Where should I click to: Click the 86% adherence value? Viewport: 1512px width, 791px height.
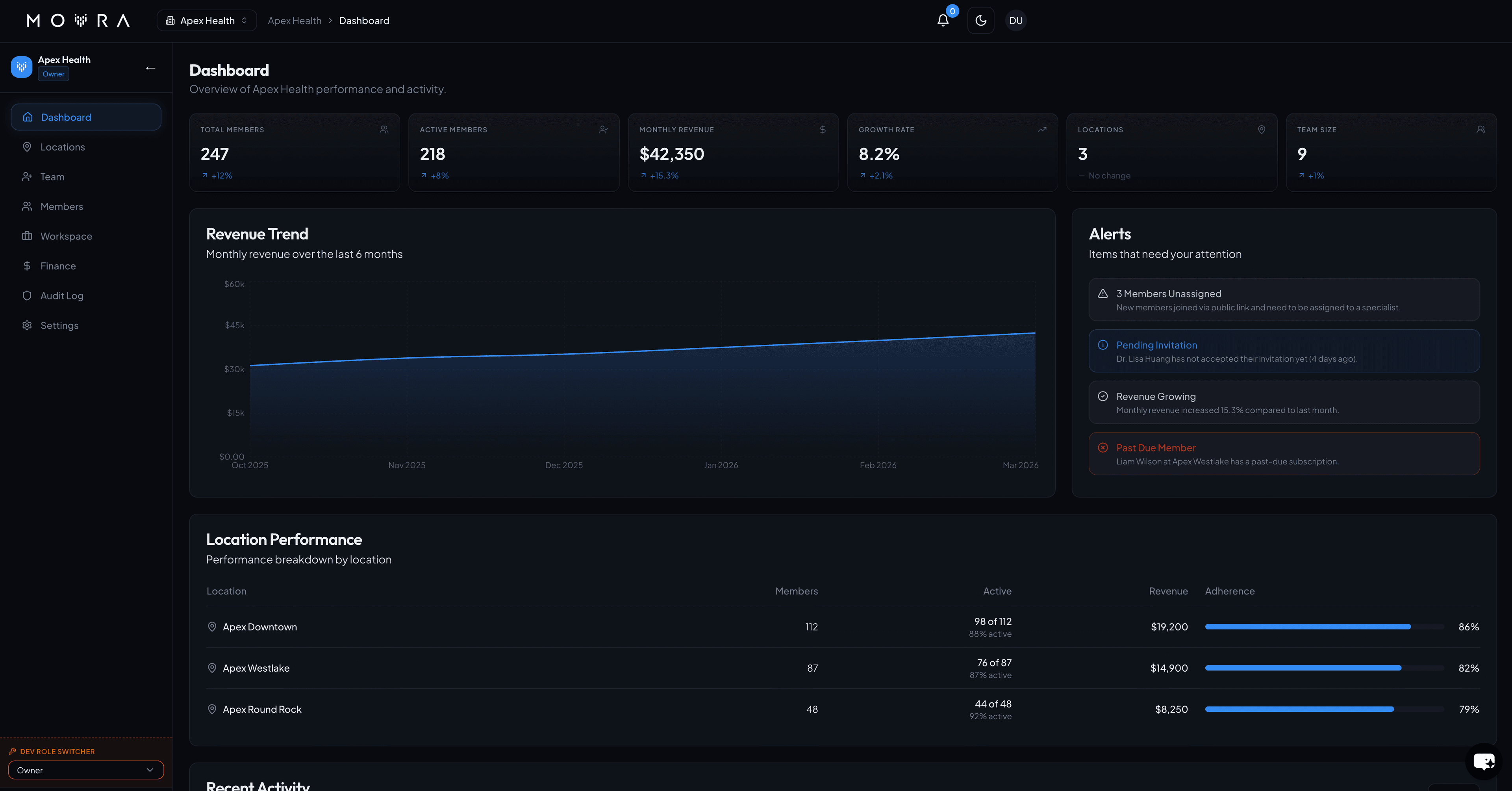tap(1469, 627)
